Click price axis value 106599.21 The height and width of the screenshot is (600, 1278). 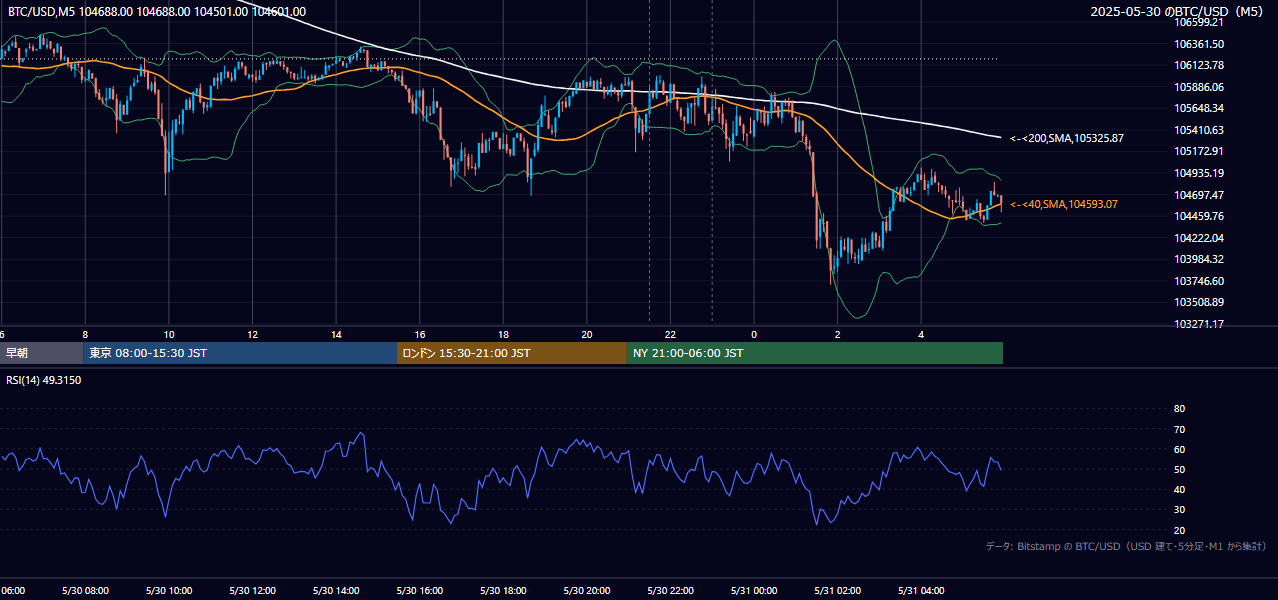(1198, 22)
